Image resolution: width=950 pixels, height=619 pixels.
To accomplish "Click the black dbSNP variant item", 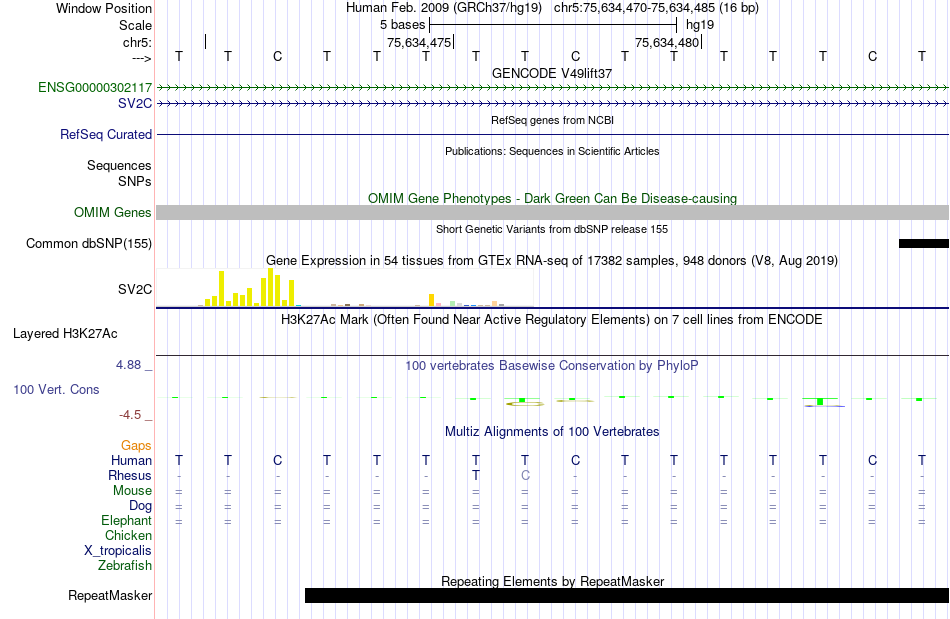I will tap(923, 243).
